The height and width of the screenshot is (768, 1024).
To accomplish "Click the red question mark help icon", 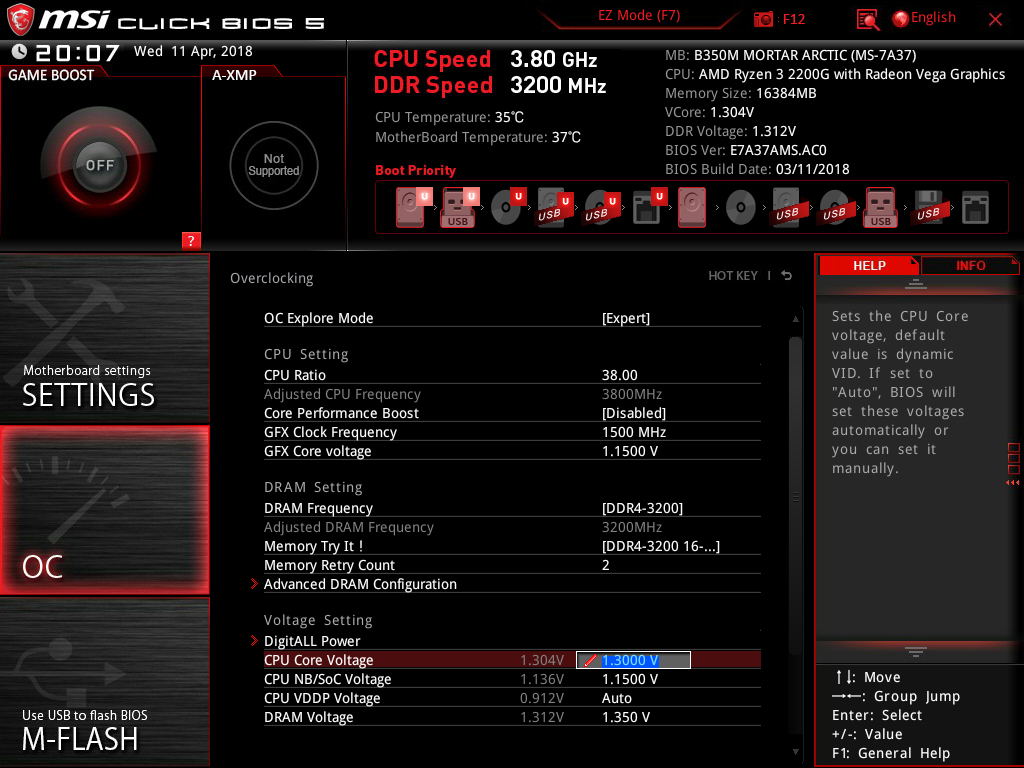I will pos(191,240).
